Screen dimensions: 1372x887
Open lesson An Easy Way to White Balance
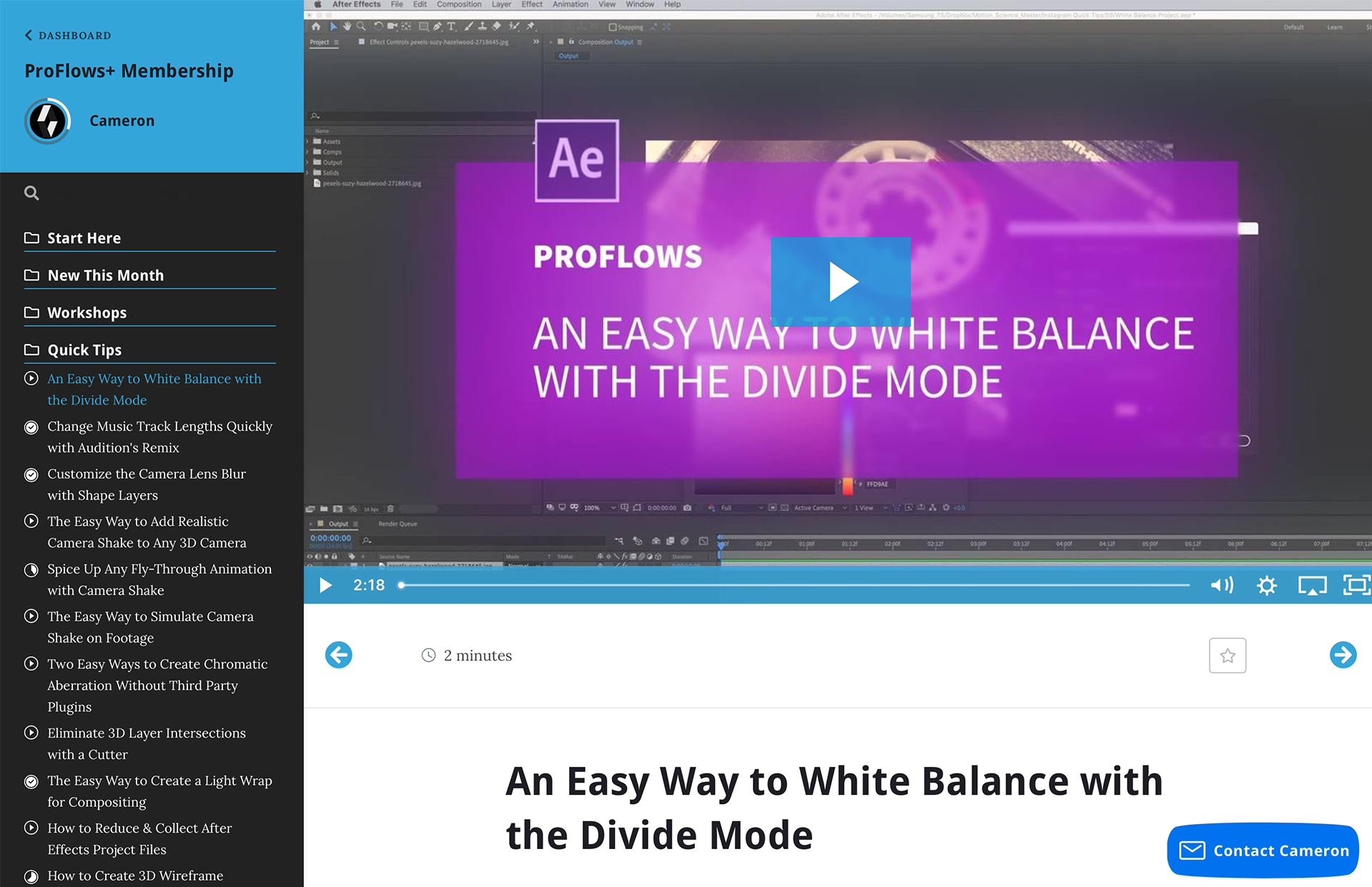[x=154, y=389]
